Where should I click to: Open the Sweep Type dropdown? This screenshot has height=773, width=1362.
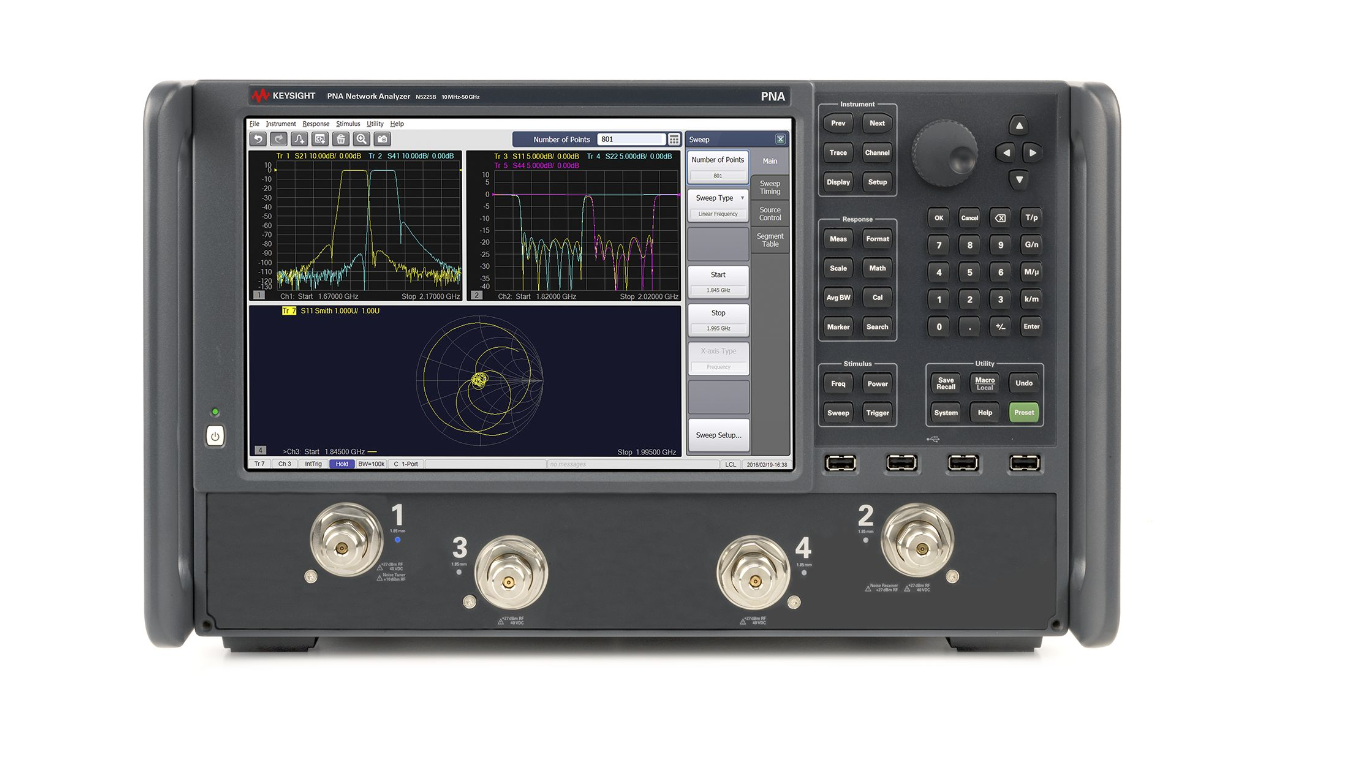click(x=717, y=197)
